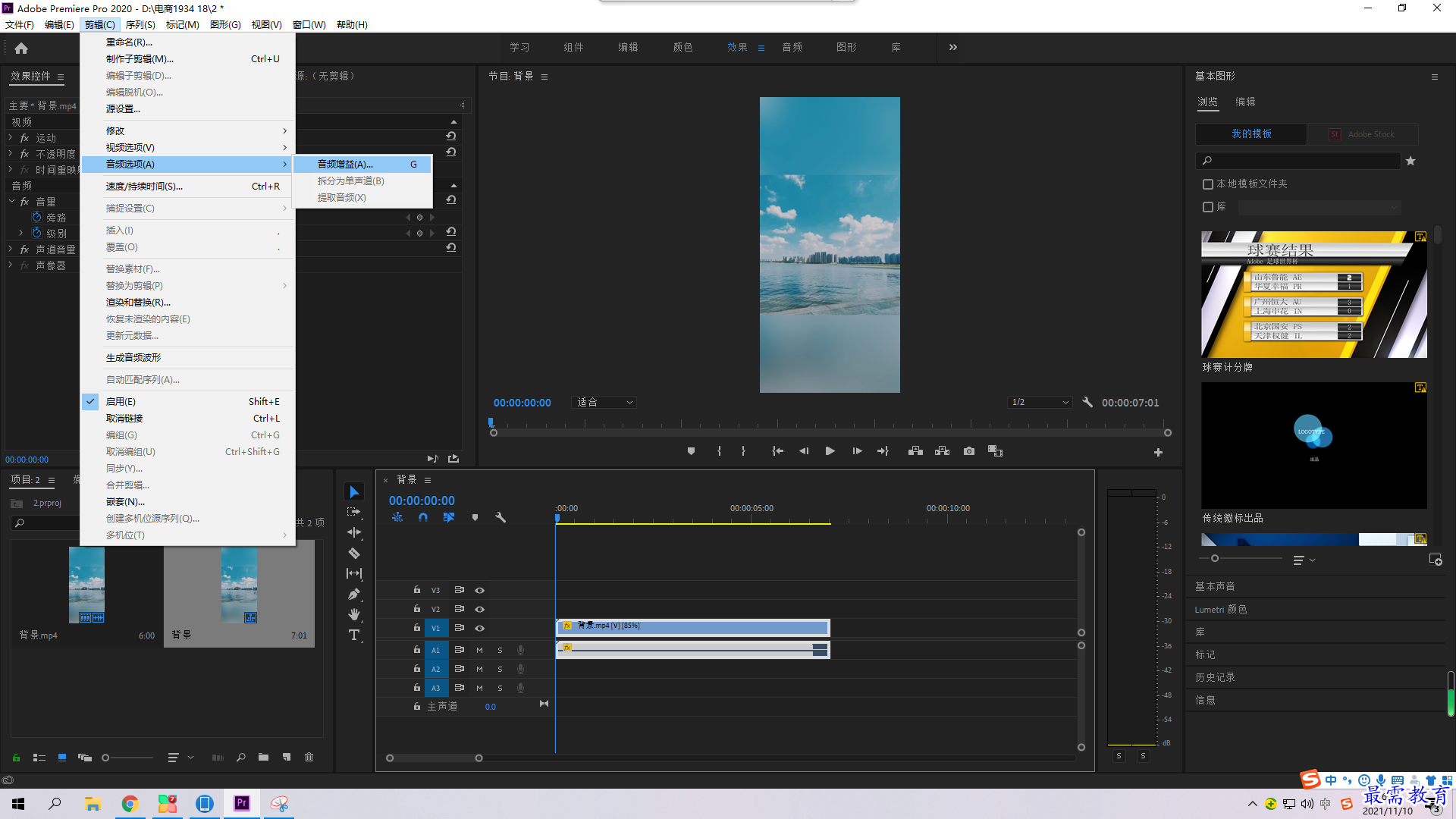Step back one frame

pos(804,451)
